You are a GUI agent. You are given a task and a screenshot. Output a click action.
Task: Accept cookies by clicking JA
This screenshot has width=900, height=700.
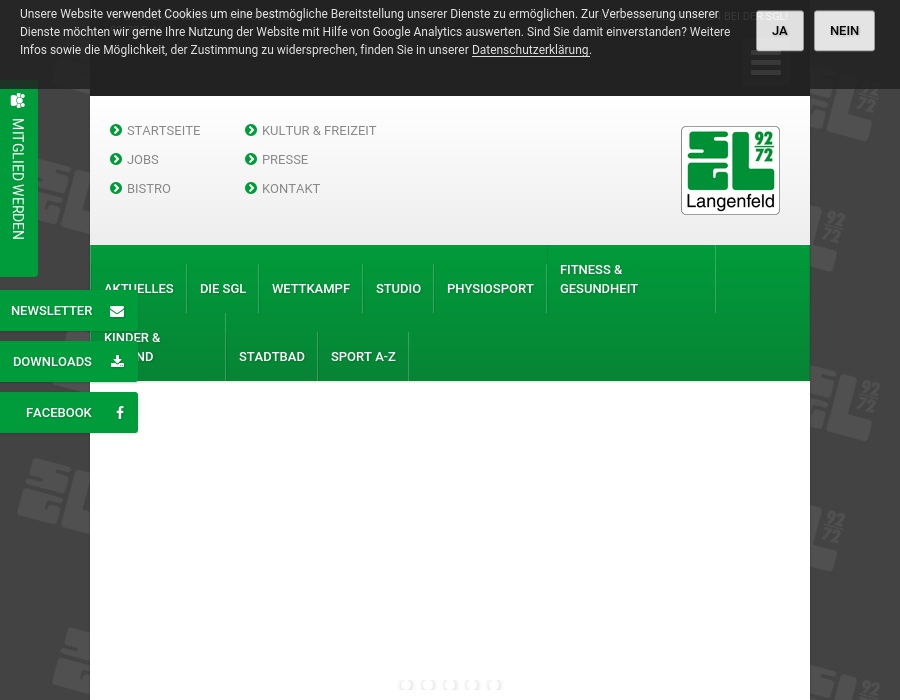click(x=779, y=30)
